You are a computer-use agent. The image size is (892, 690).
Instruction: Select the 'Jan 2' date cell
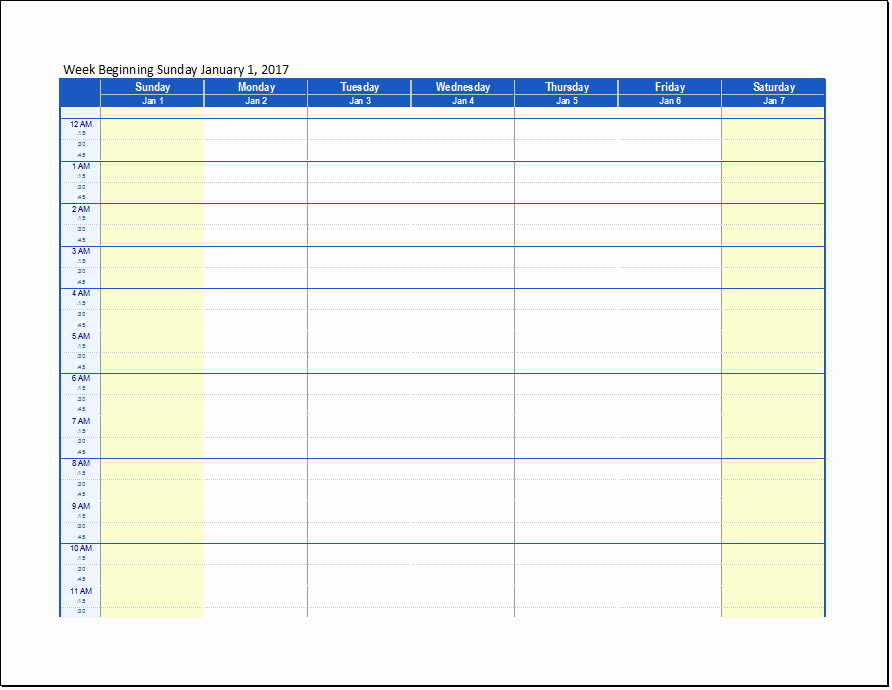point(256,101)
